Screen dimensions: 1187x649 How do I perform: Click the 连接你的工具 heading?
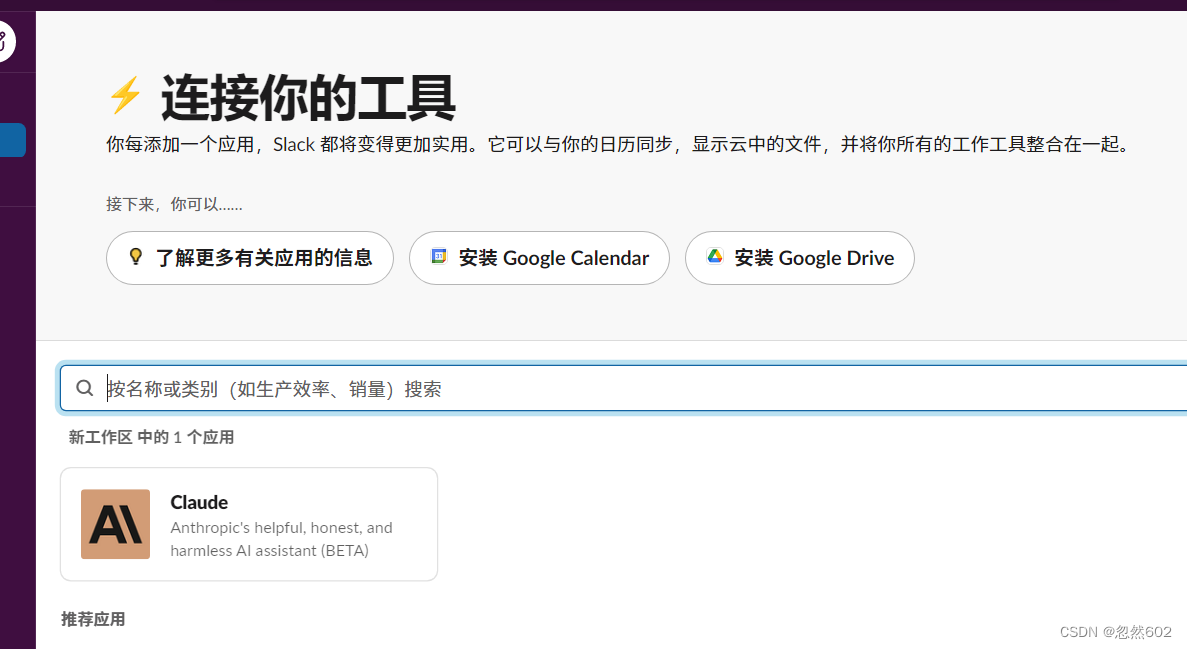tap(308, 98)
